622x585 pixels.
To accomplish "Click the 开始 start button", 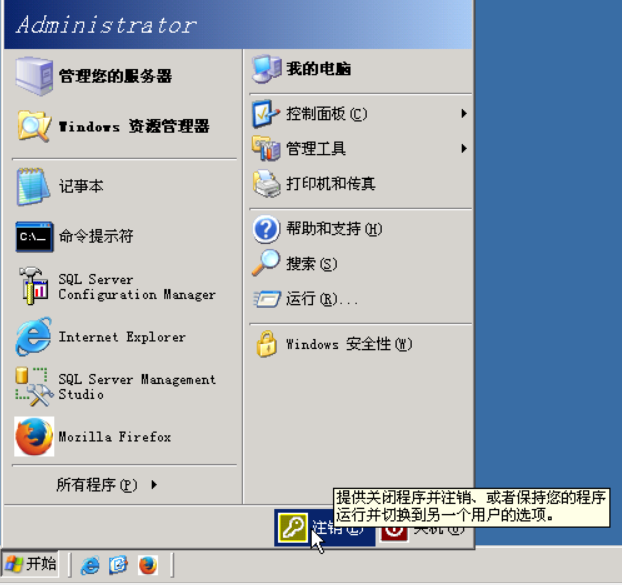I will 30,564.
